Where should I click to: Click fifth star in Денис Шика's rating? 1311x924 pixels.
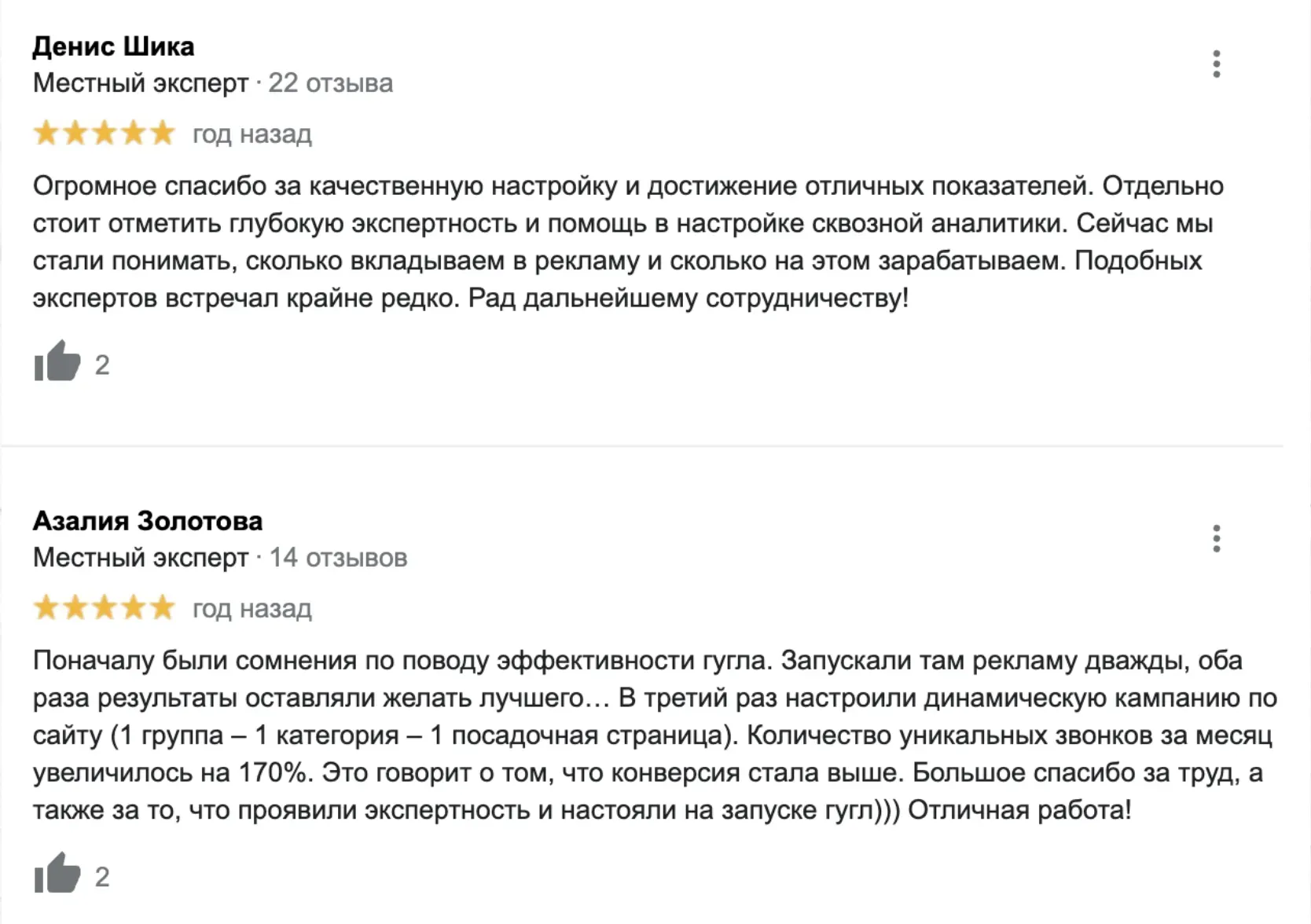coord(163,133)
